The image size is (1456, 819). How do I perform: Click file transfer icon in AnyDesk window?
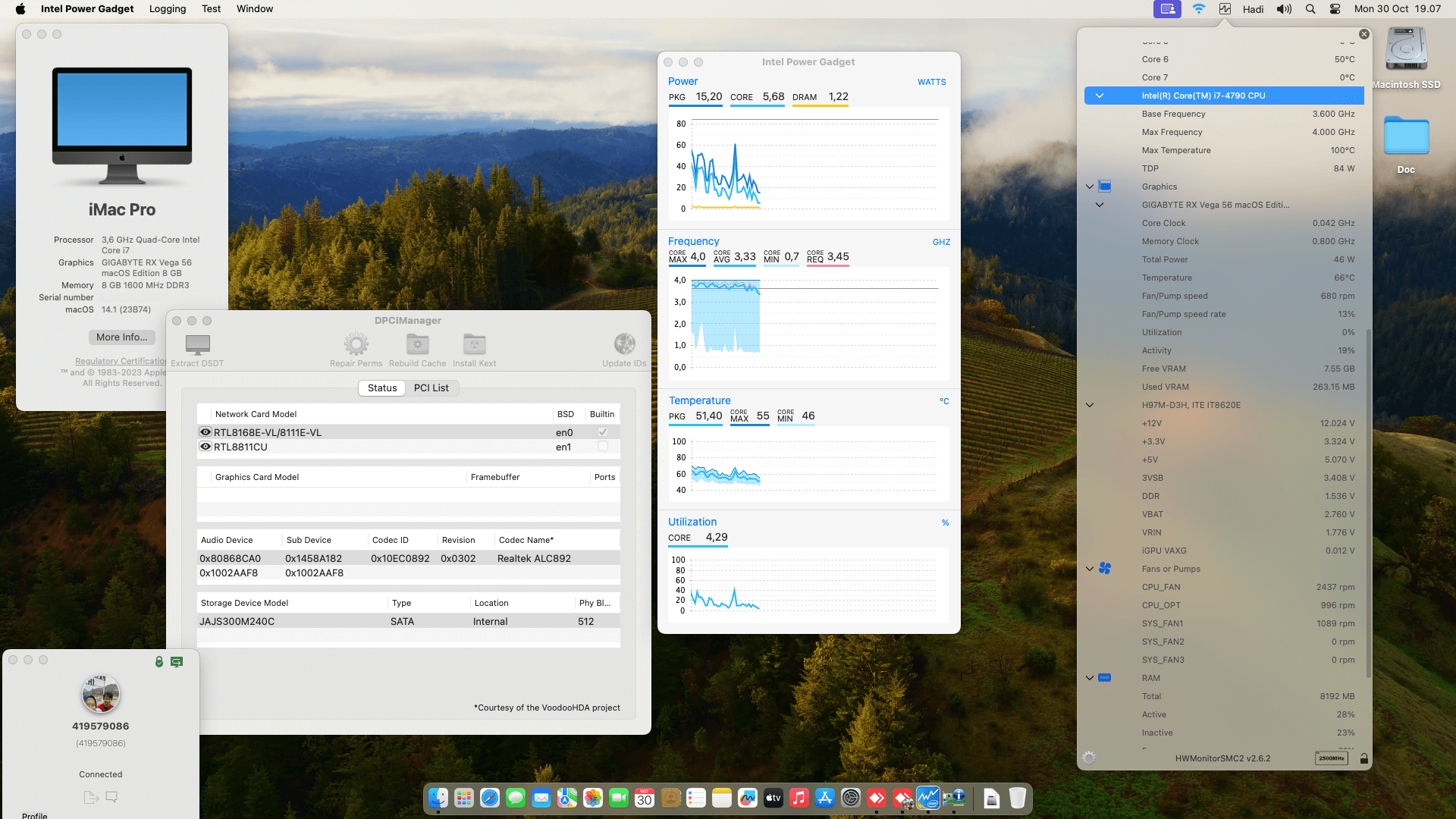click(x=91, y=797)
